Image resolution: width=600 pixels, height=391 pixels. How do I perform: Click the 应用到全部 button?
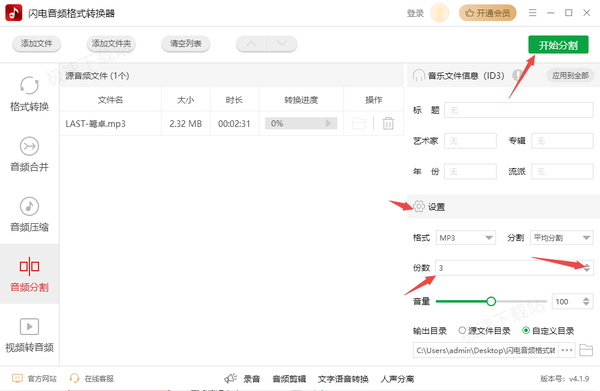tap(570, 75)
